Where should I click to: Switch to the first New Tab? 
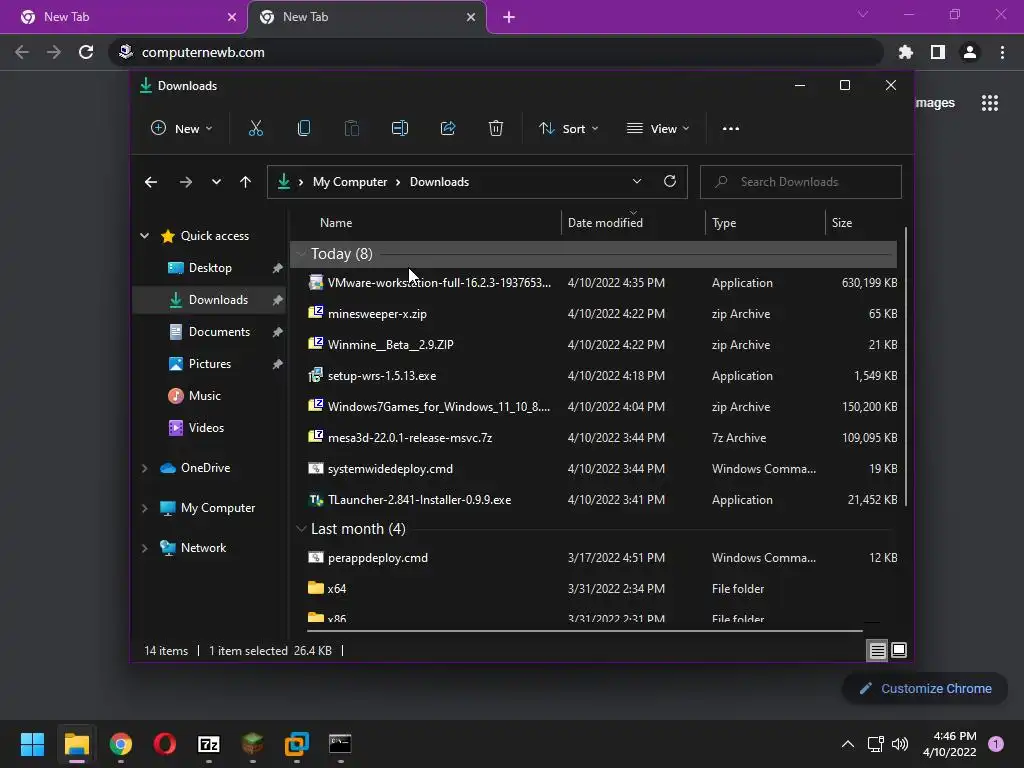coord(123,17)
